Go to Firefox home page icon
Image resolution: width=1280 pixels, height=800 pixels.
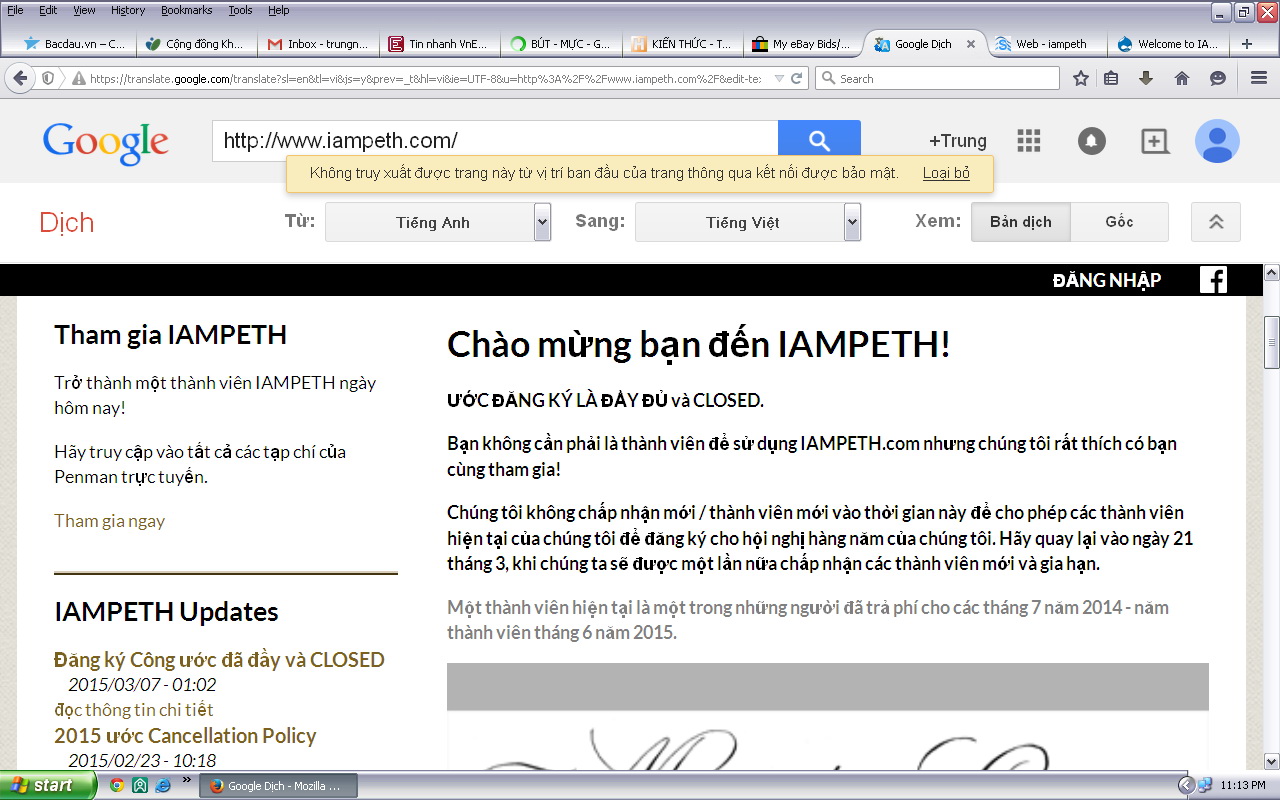point(1182,78)
